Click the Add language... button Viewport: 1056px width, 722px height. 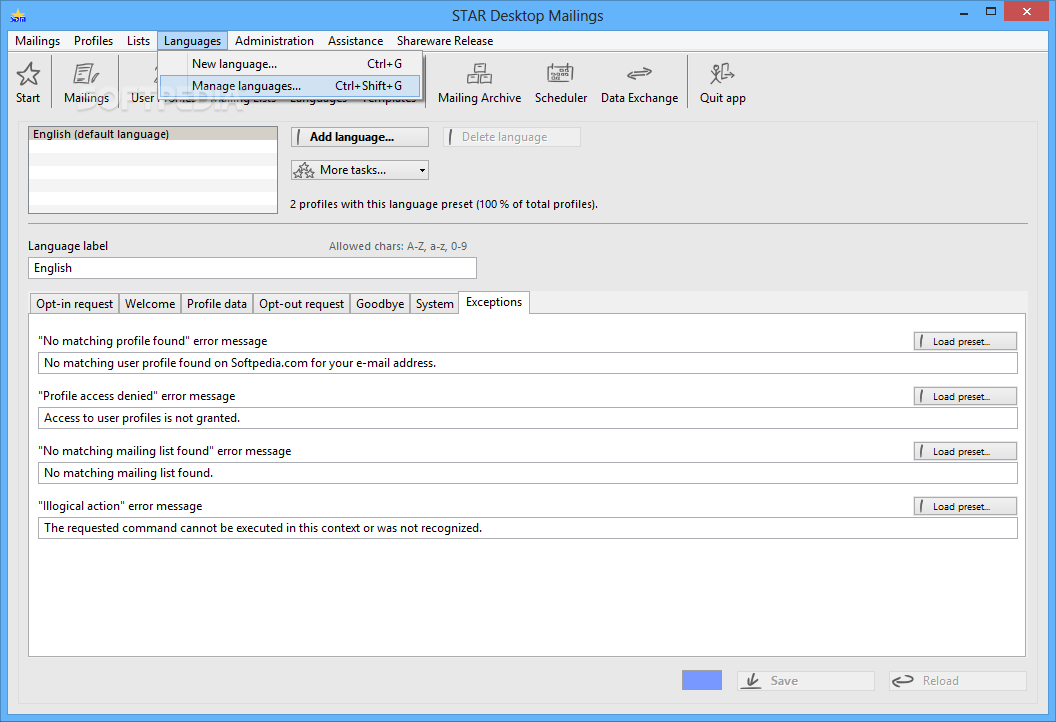point(360,137)
